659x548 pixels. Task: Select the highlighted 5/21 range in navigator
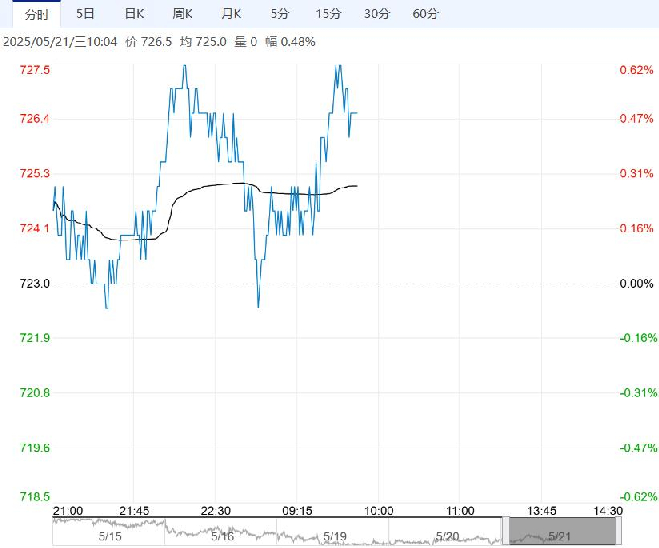[562, 531]
